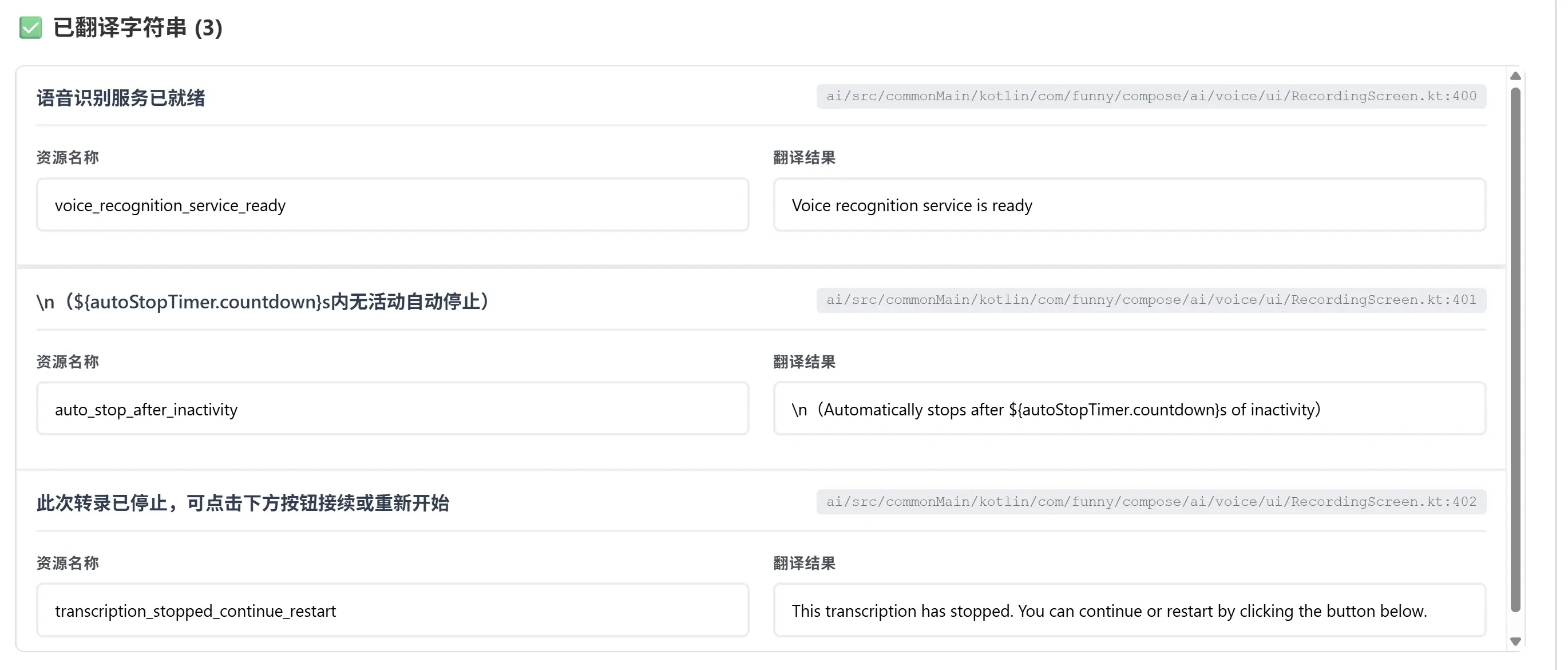Click the scrollbar up arrow
The height and width of the screenshot is (670, 1568).
point(1516,76)
